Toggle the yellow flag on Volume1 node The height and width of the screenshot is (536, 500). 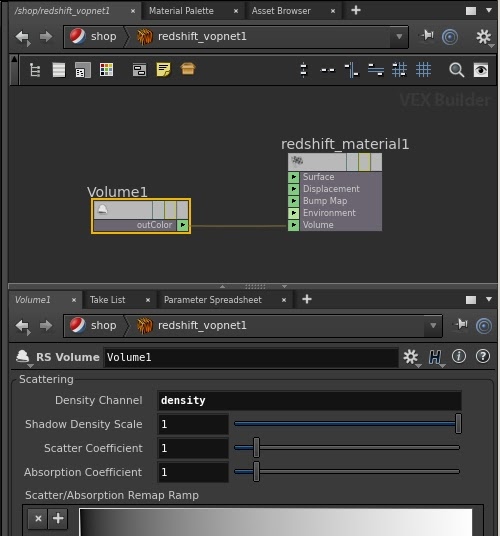(170, 210)
